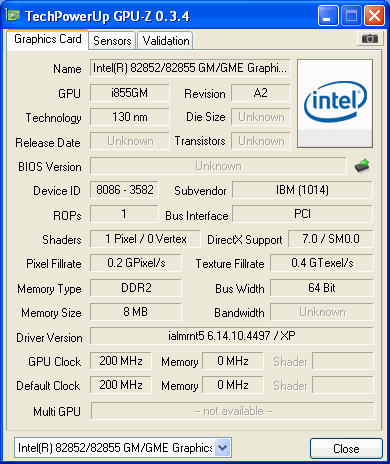
Task: Click the Die Size field showing Unknown
Action: click(261, 117)
